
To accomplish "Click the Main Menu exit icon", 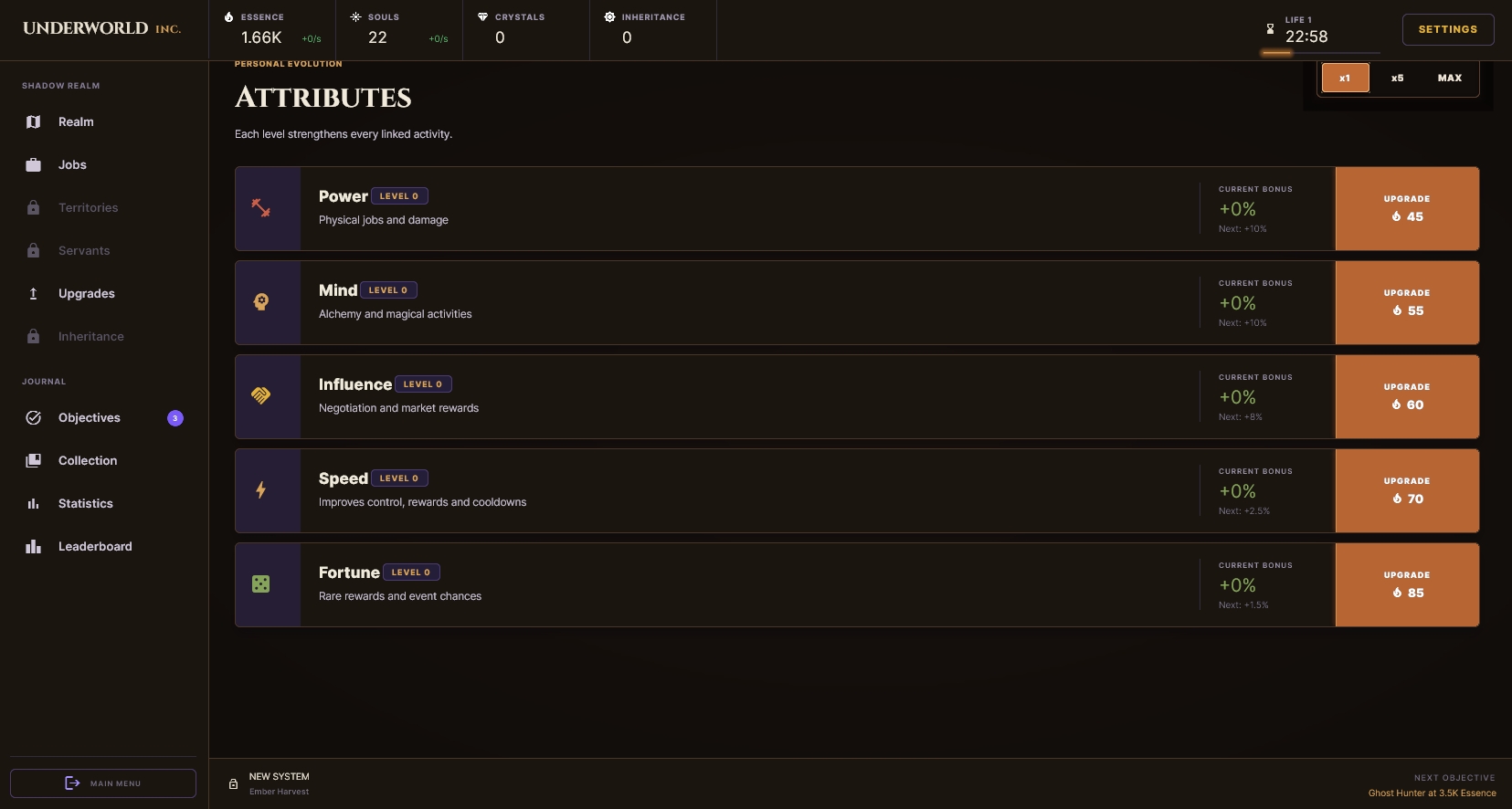I will pyautogui.click(x=72, y=783).
